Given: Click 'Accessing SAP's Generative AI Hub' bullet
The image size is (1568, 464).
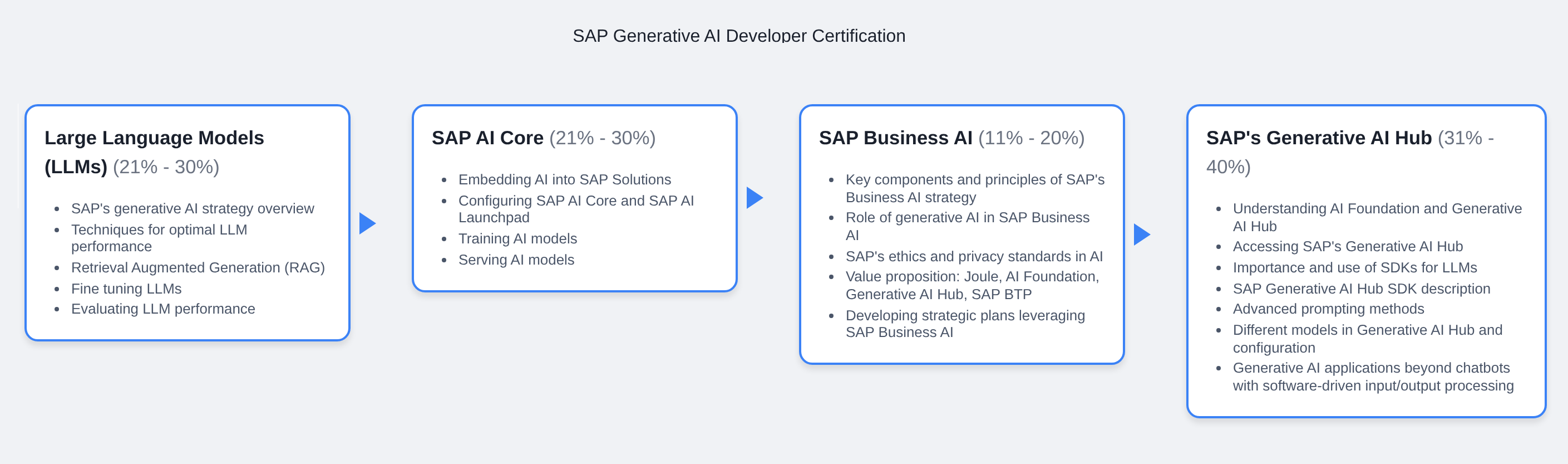Looking at the screenshot, I should pyautogui.click(x=1348, y=246).
